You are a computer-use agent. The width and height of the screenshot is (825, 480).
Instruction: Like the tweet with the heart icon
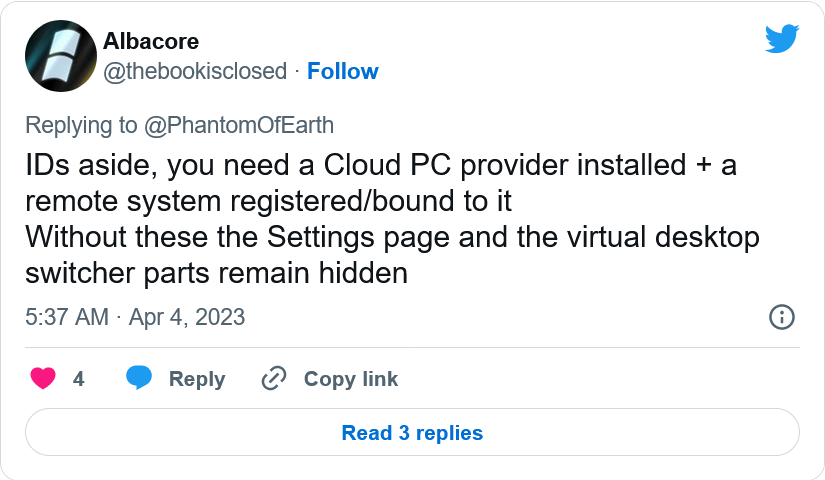[43, 378]
